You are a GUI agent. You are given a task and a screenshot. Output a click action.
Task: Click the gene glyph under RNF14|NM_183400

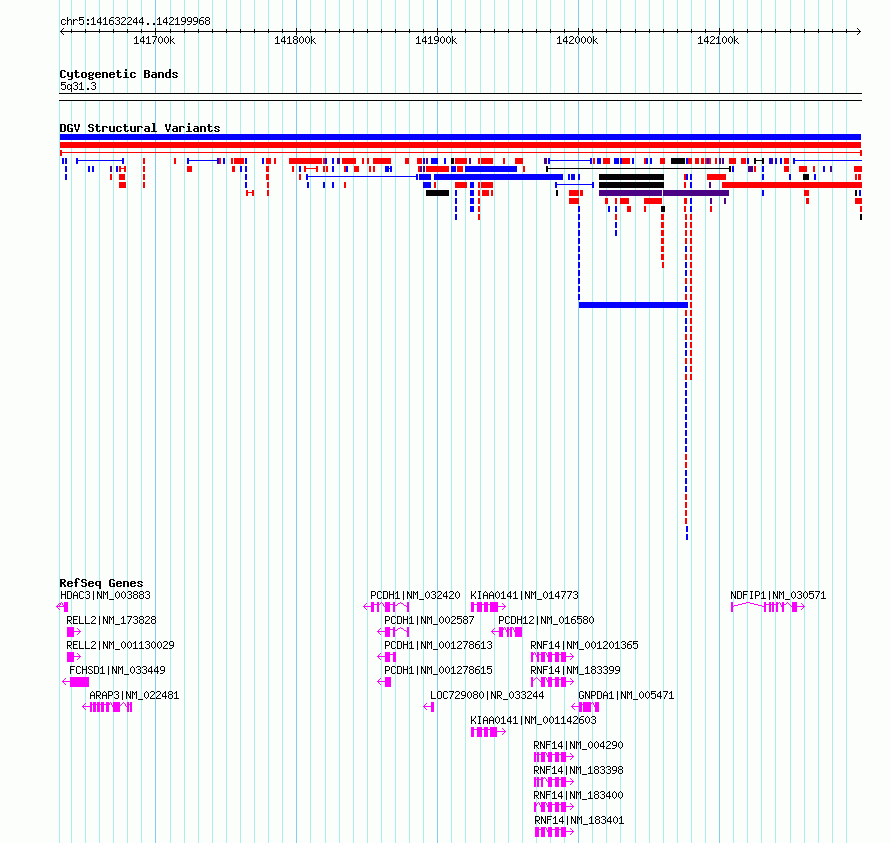click(x=554, y=807)
